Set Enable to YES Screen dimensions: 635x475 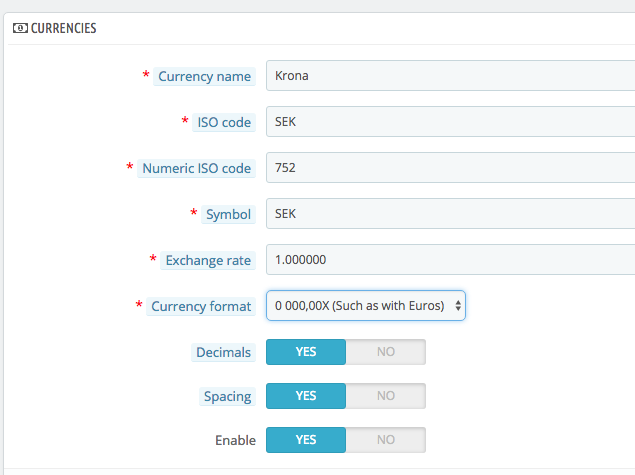point(306,440)
